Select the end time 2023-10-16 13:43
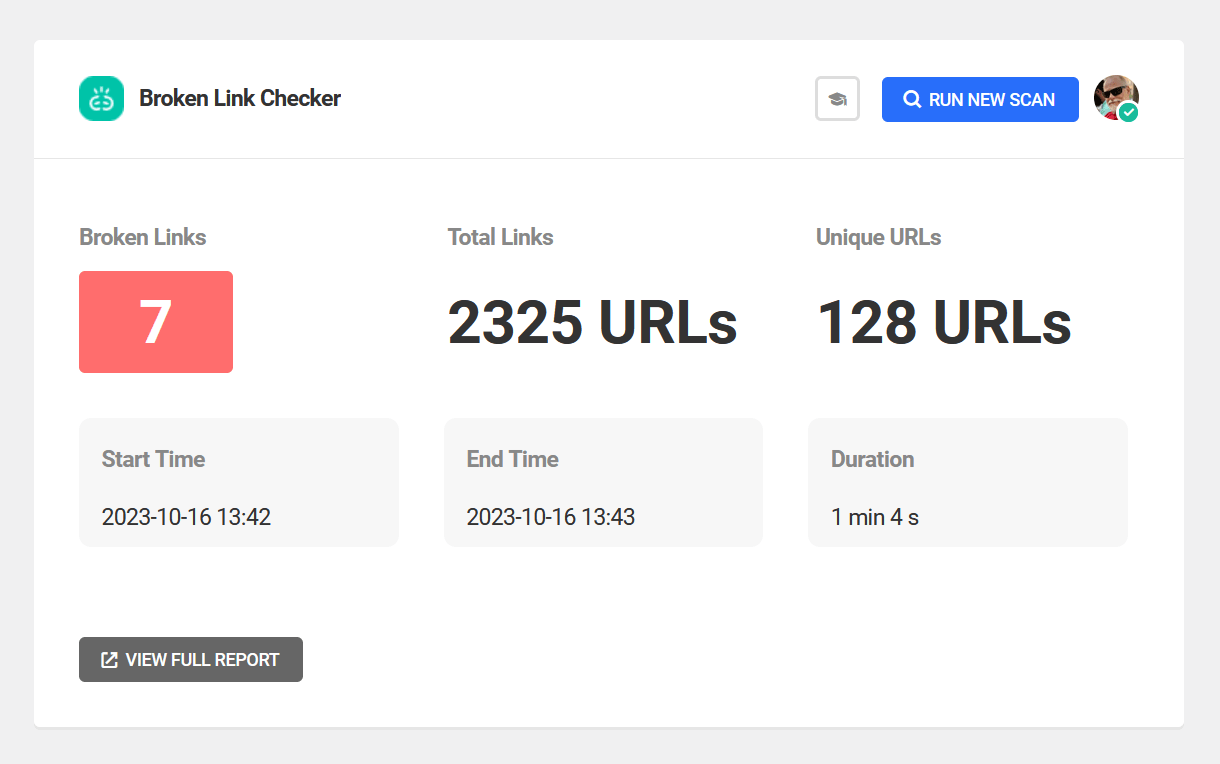Screen dimensions: 1220x764 point(551,517)
